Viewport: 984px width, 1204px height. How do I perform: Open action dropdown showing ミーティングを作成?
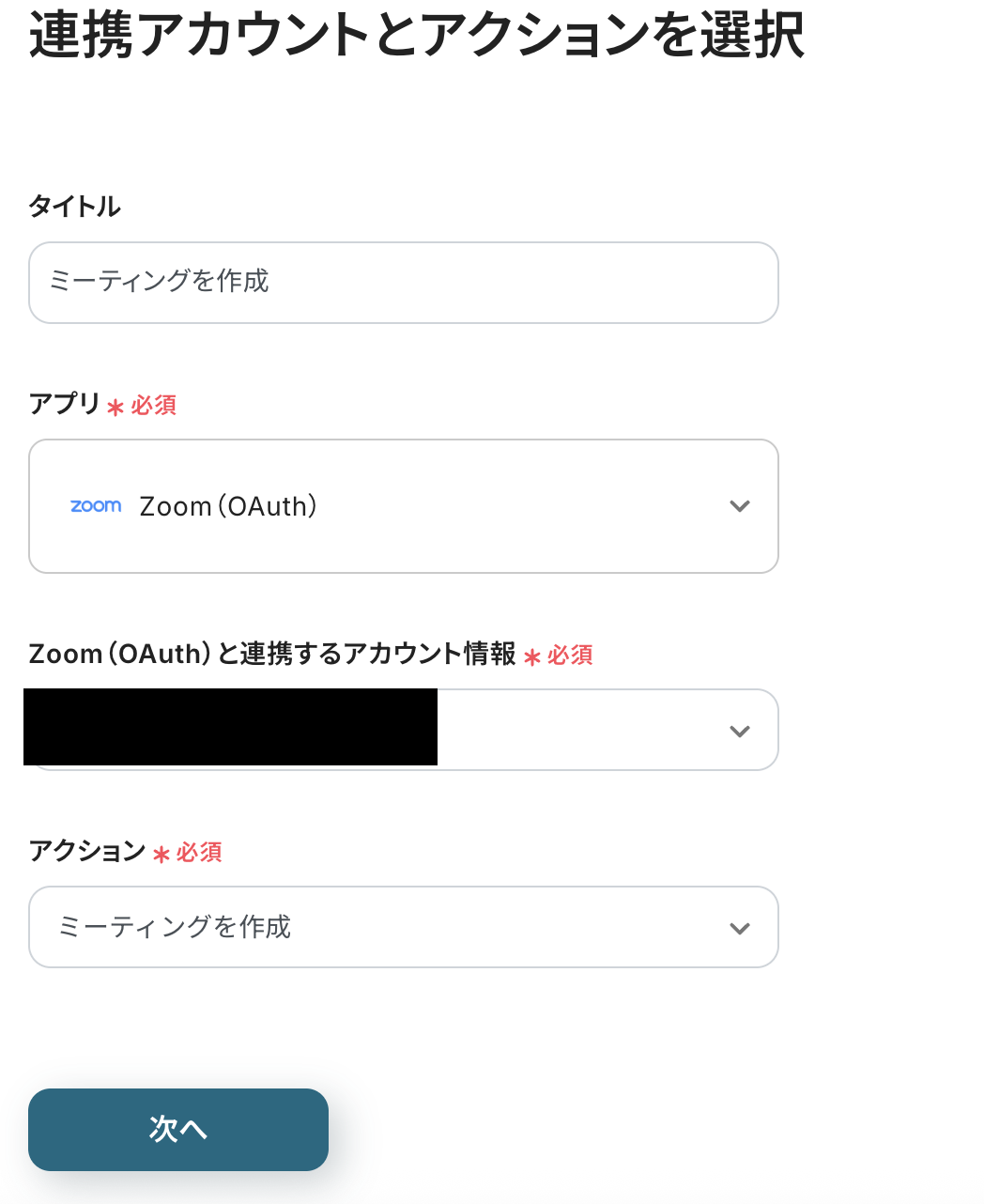[x=376, y=927]
